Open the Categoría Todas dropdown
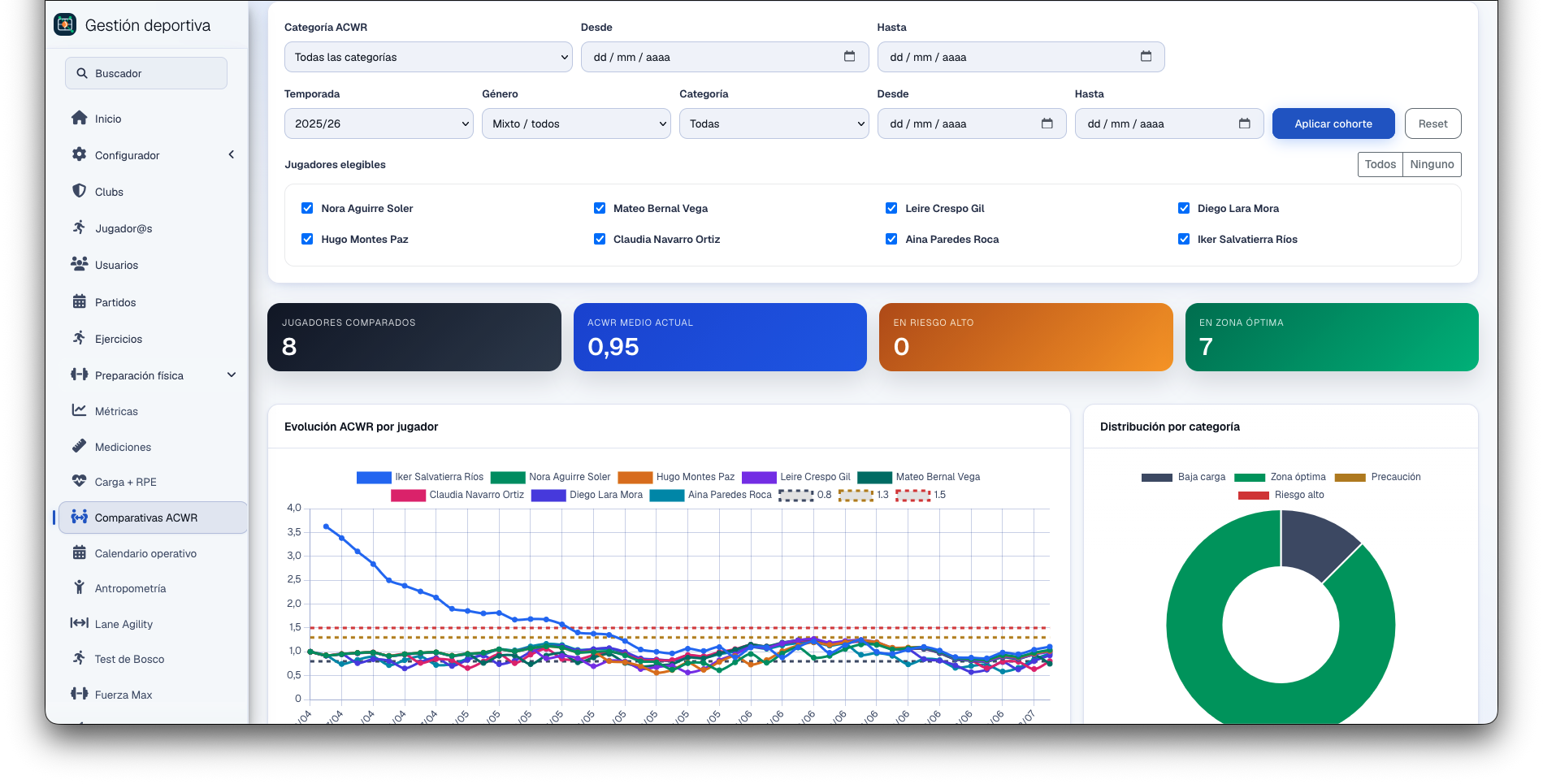 [774, 123]
